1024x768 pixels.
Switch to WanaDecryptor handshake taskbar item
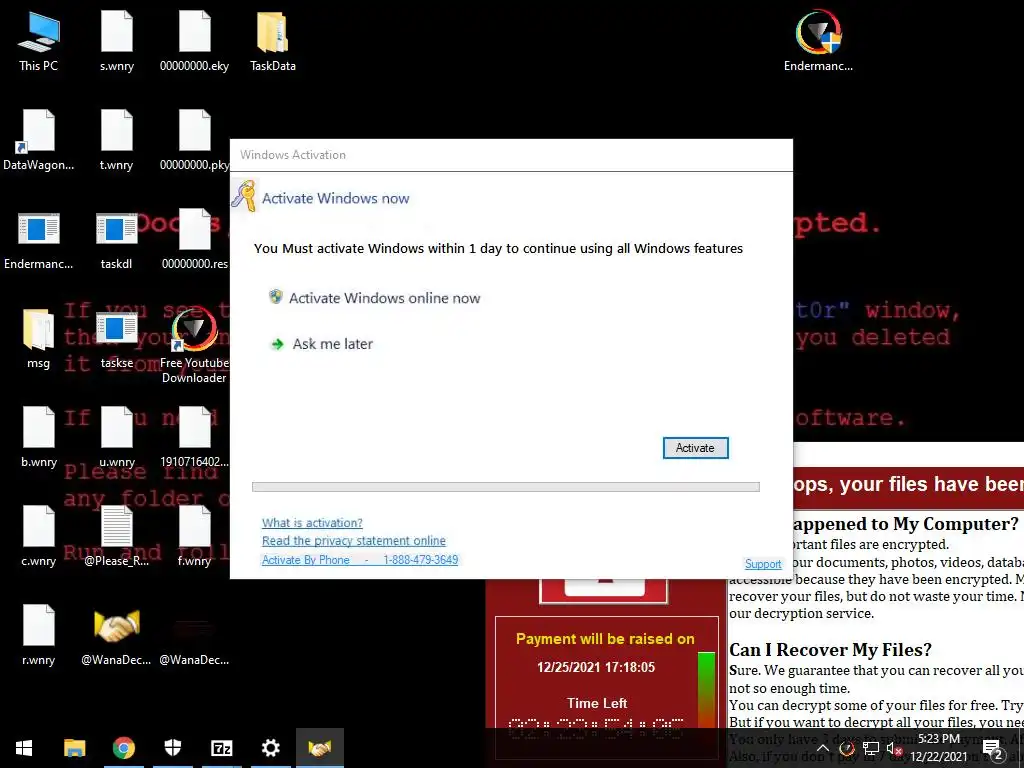click(x=320, y=748)
